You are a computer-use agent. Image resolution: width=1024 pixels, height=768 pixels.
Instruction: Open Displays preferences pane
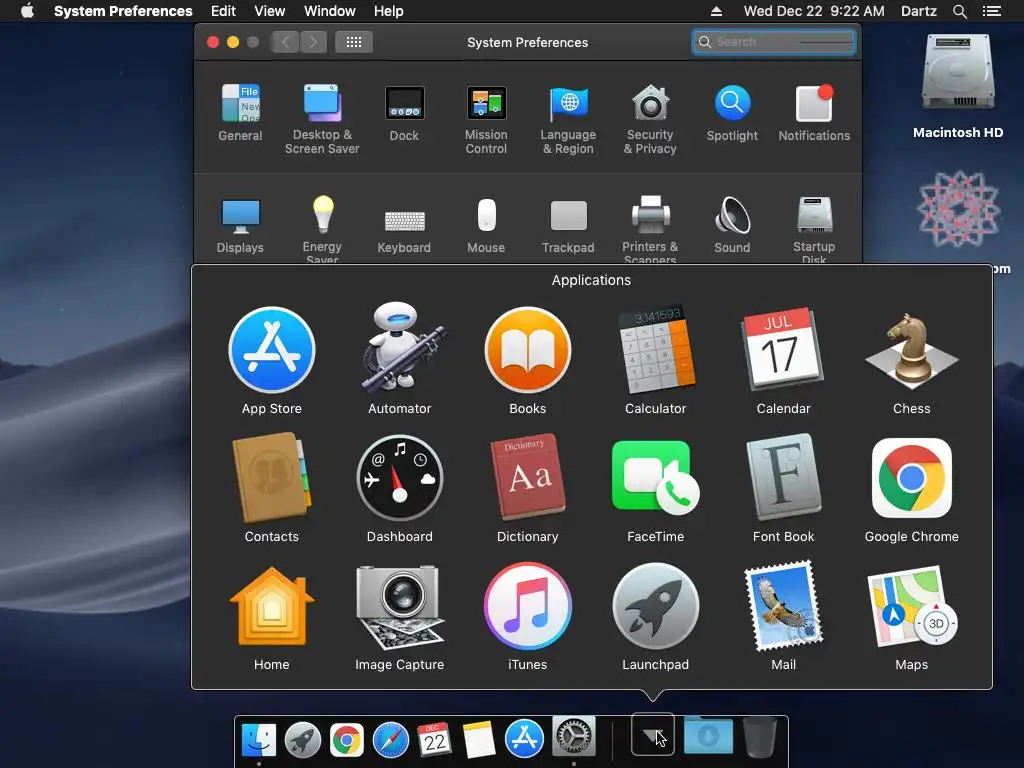pos(240,226)
